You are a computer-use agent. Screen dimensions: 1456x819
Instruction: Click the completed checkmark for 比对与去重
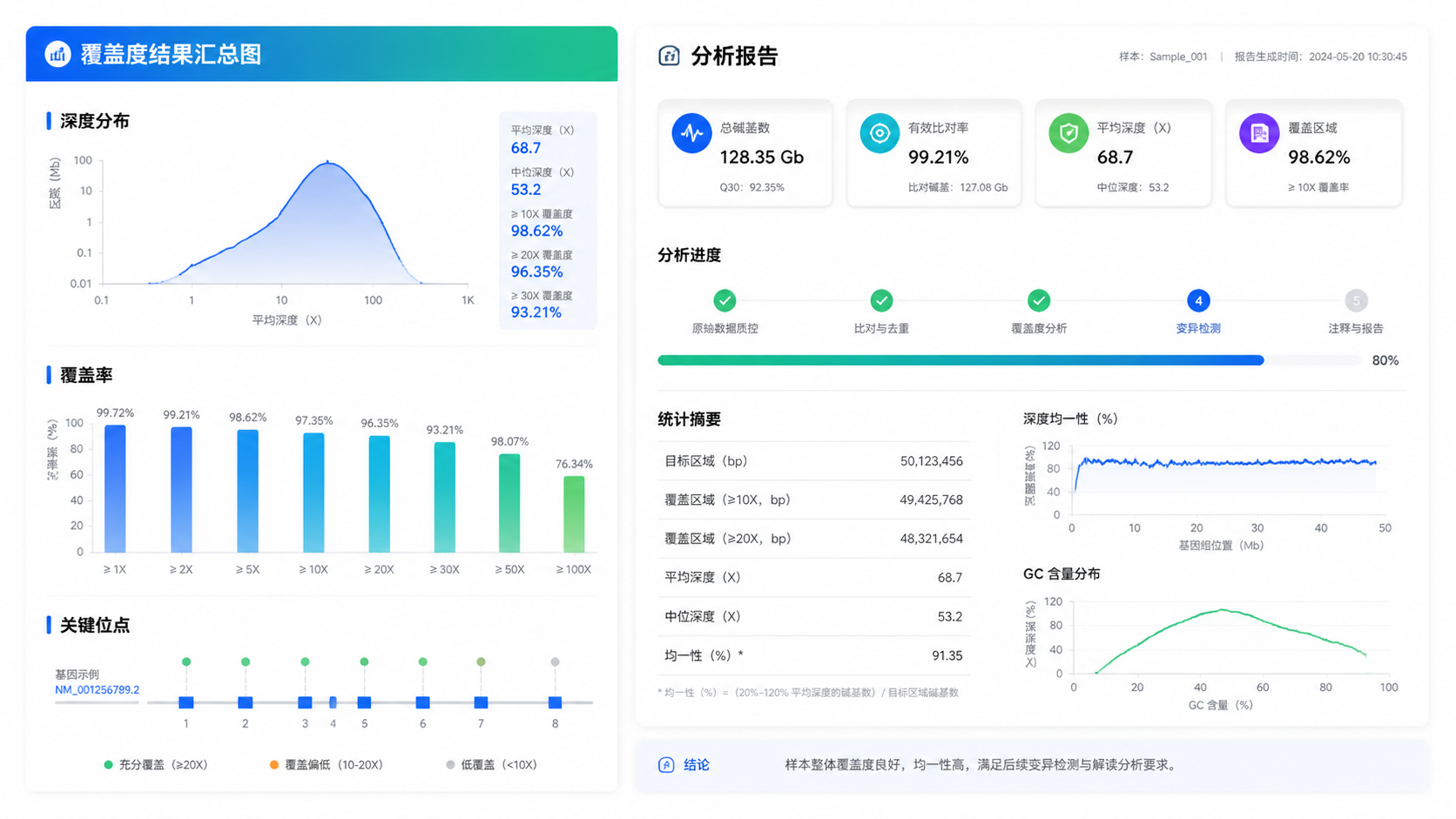[x=881, y=300]
